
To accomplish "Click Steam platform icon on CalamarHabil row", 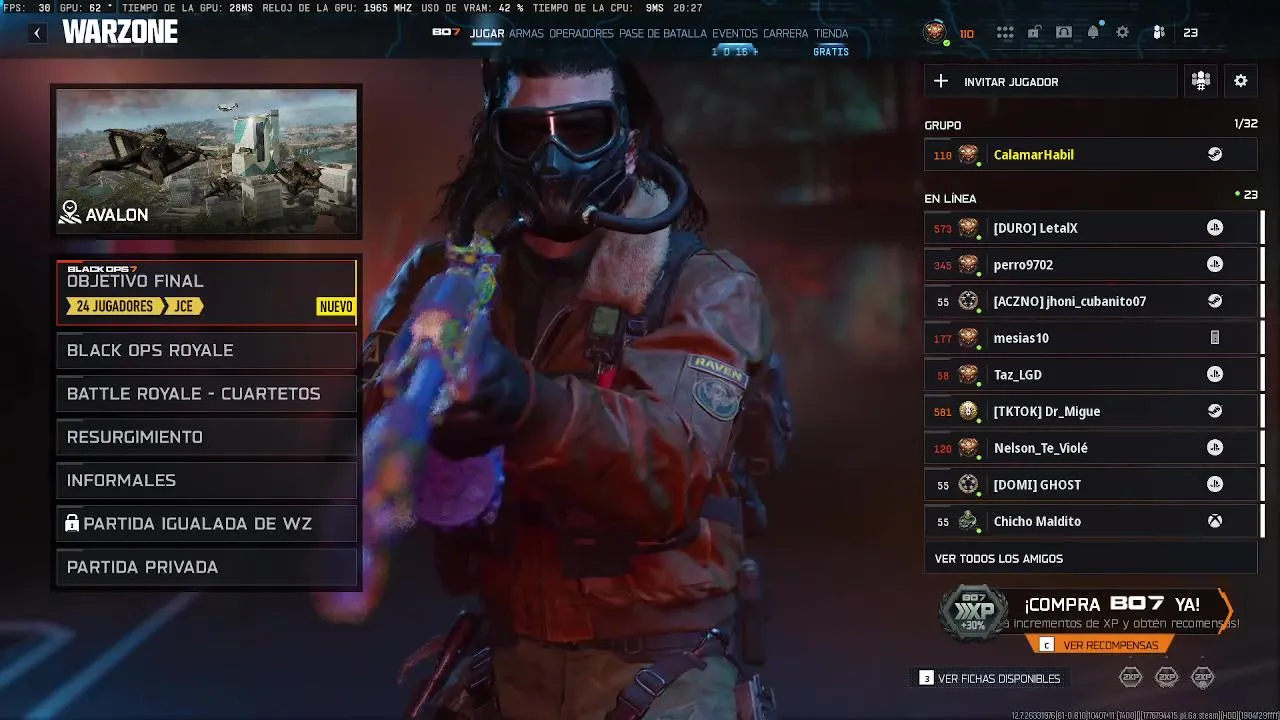I will point(1215,155).
